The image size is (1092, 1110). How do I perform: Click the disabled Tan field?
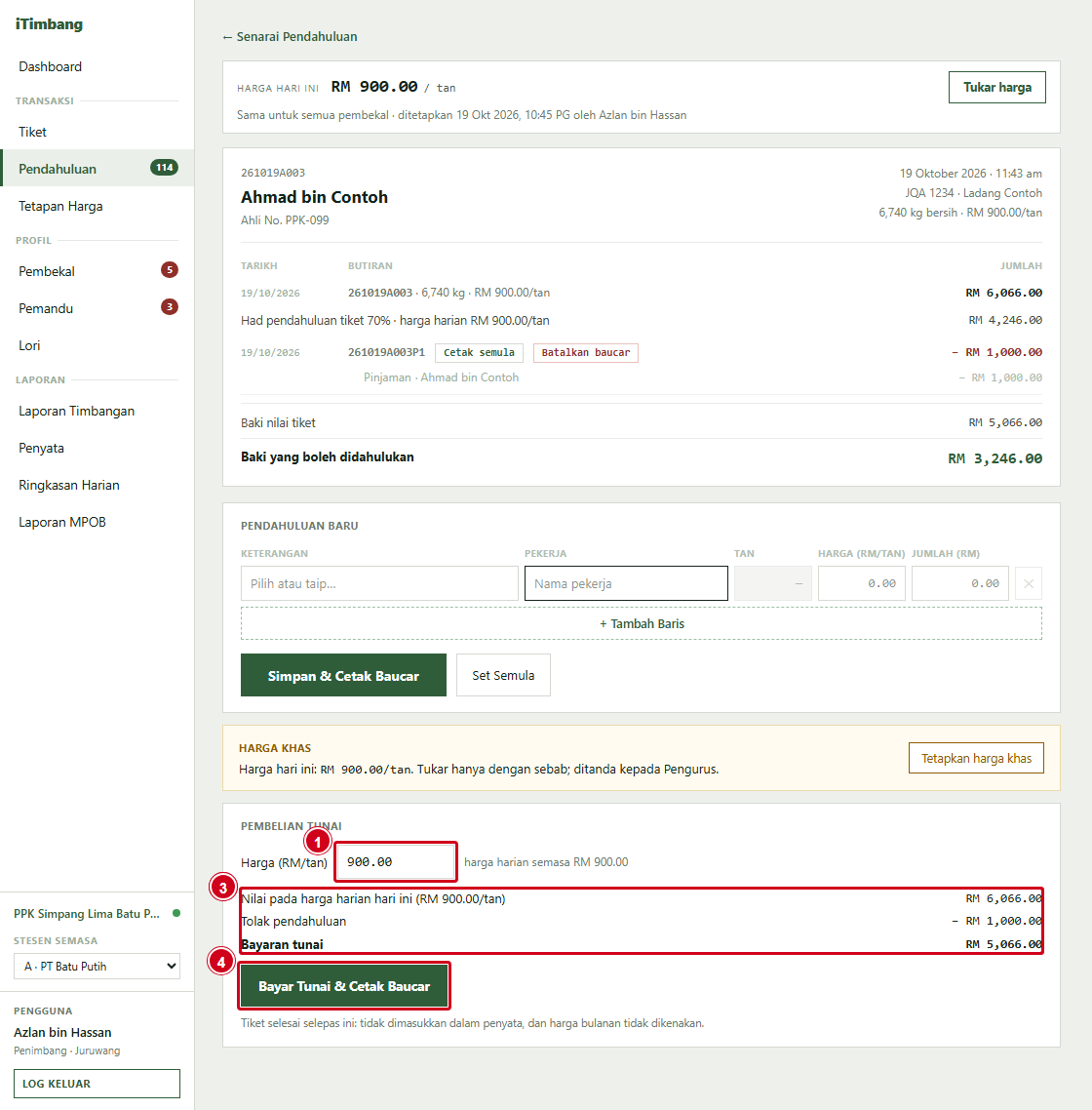pos(773,583)
